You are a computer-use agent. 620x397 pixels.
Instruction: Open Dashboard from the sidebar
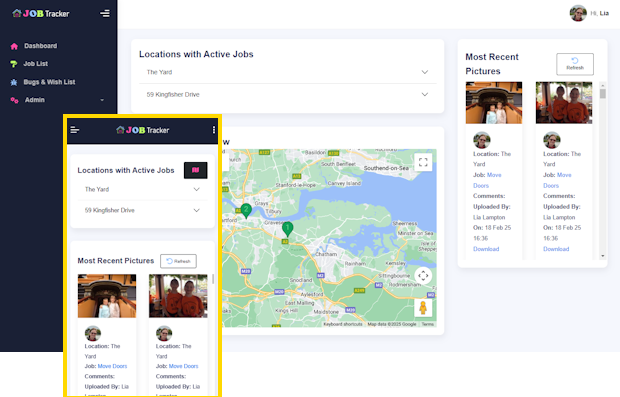tap(40, 46)
